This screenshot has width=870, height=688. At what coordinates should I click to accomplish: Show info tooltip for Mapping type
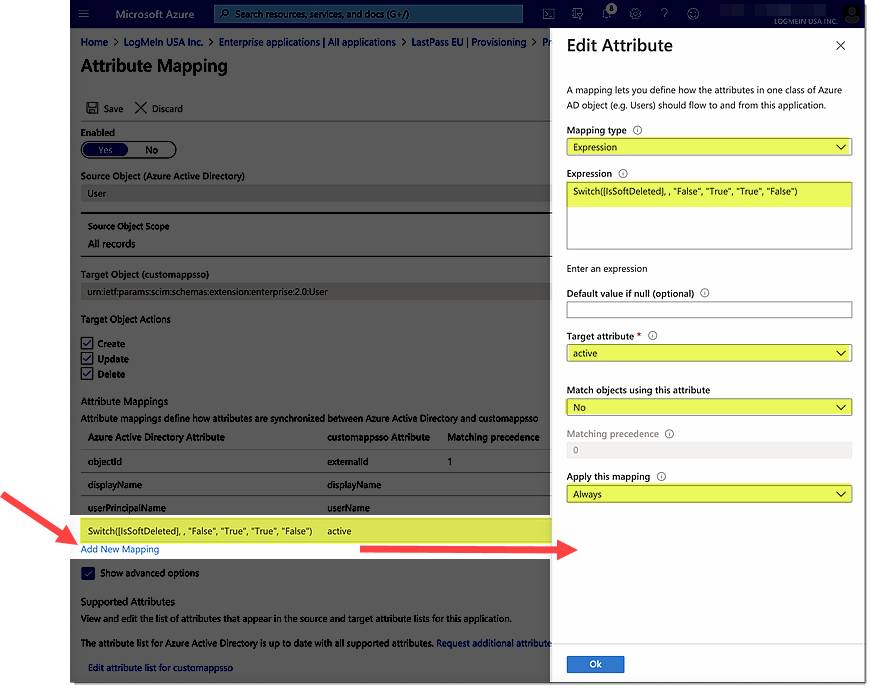click(638, 130)
